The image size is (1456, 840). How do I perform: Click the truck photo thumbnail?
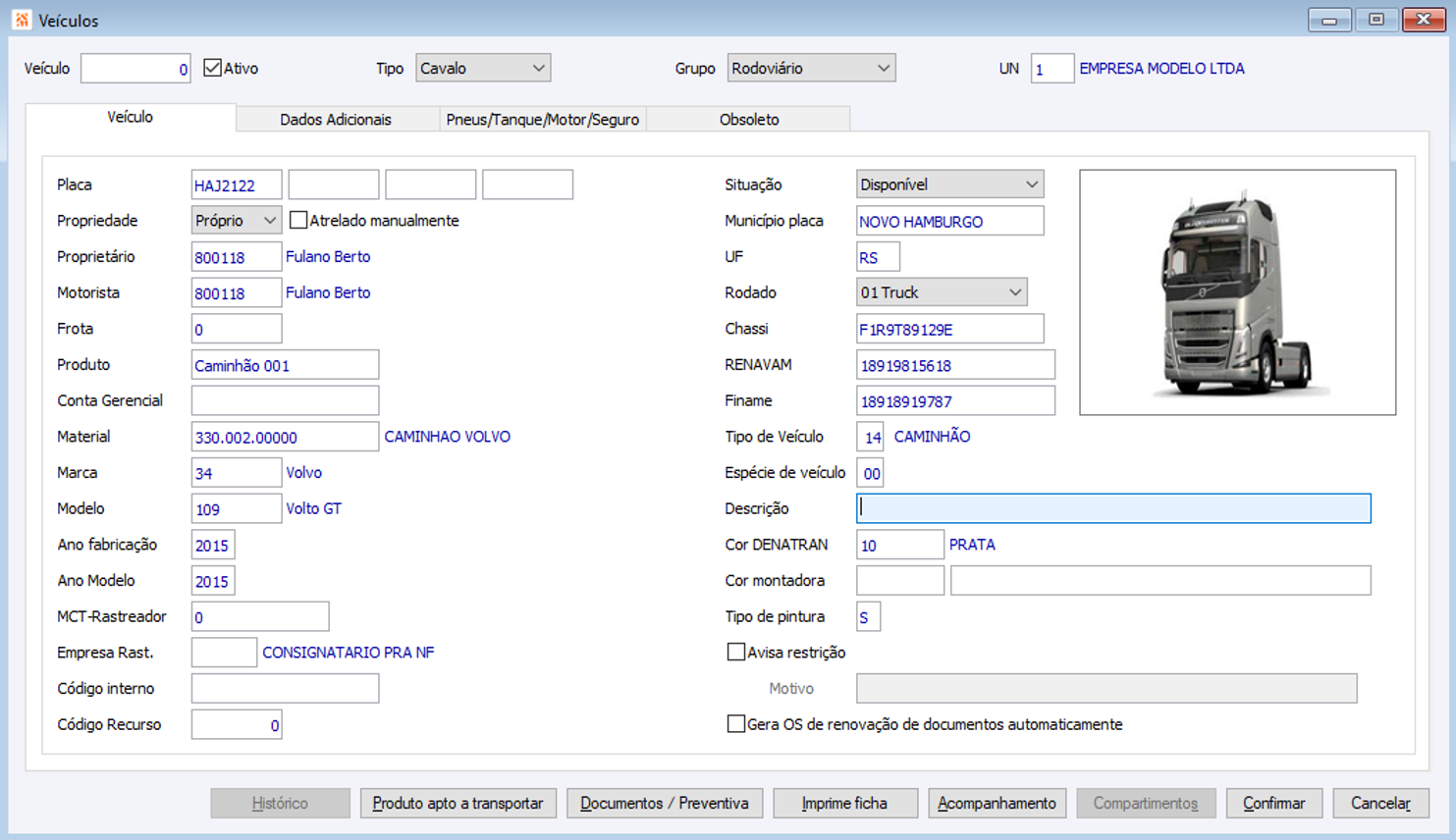1237,292
